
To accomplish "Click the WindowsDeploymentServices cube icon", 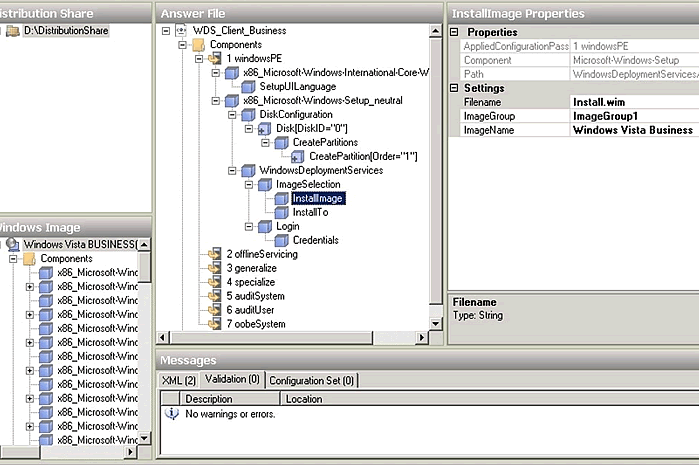I will click(x=248, y=170).
